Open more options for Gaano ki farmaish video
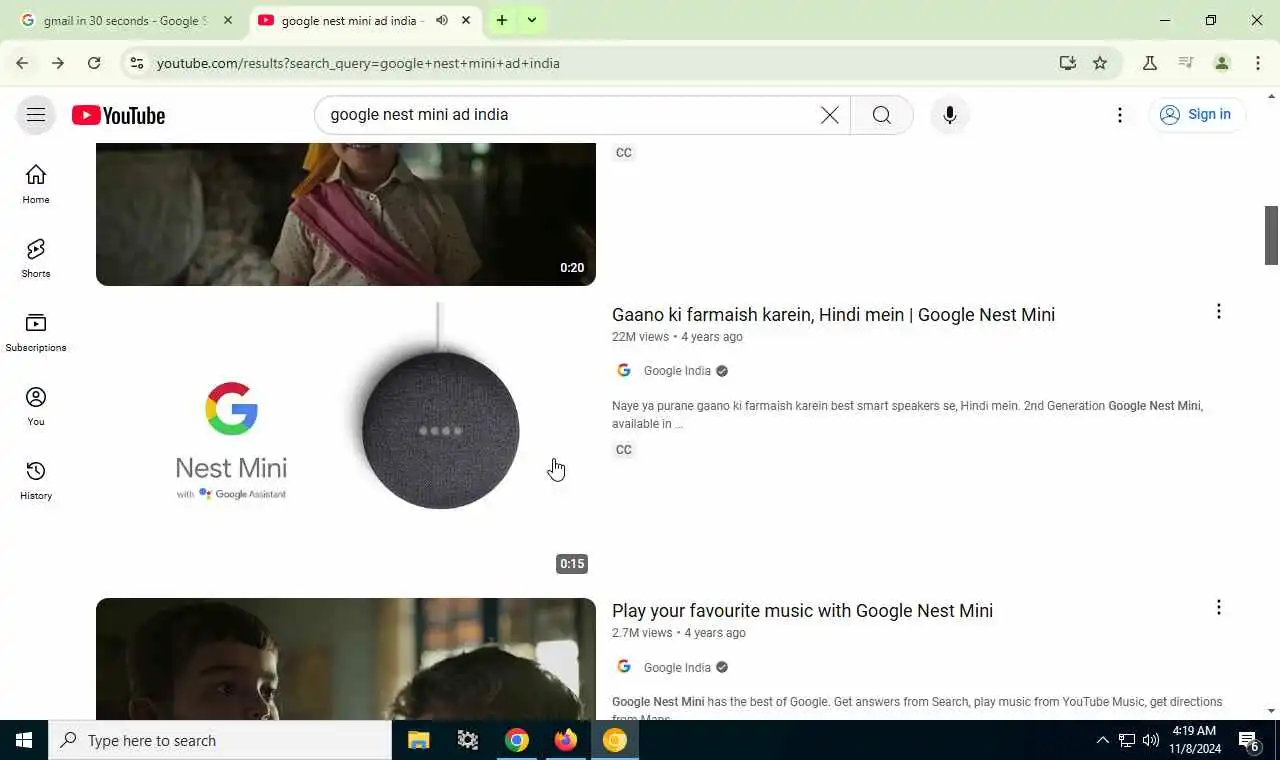The width and height of the screenshot is (1280, 760). (x=1218, y=312)
